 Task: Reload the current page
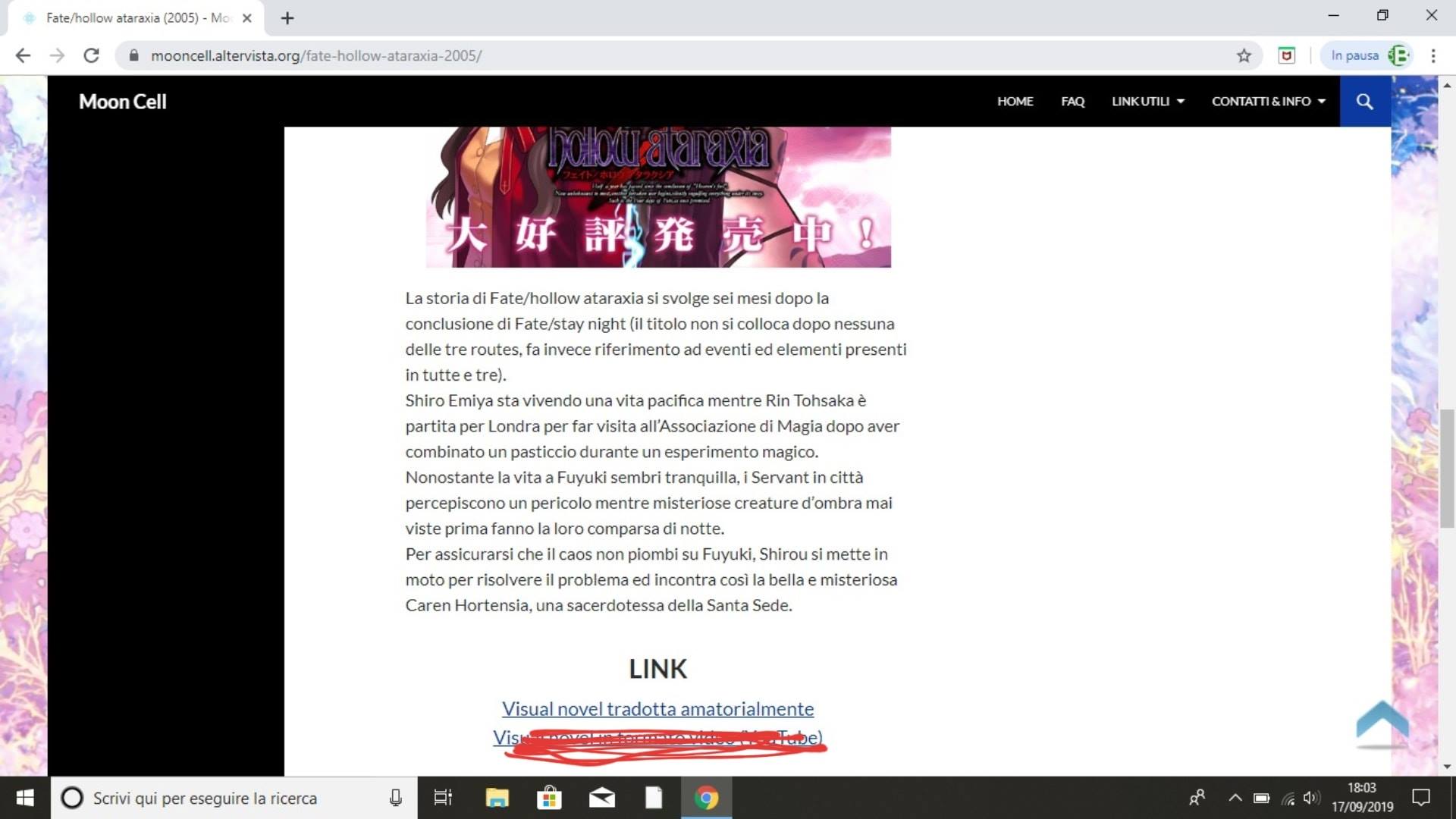91,55
